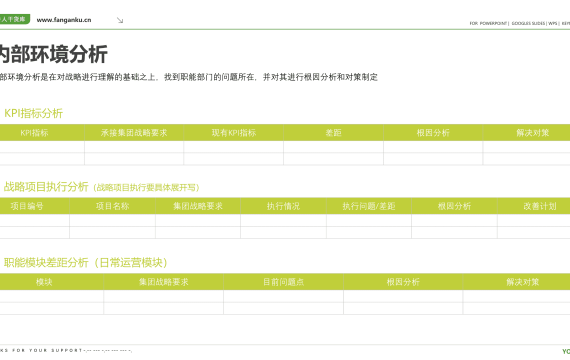
Task: Click the '内部环境分析' slide title
Action: click(x=53, y=54)
